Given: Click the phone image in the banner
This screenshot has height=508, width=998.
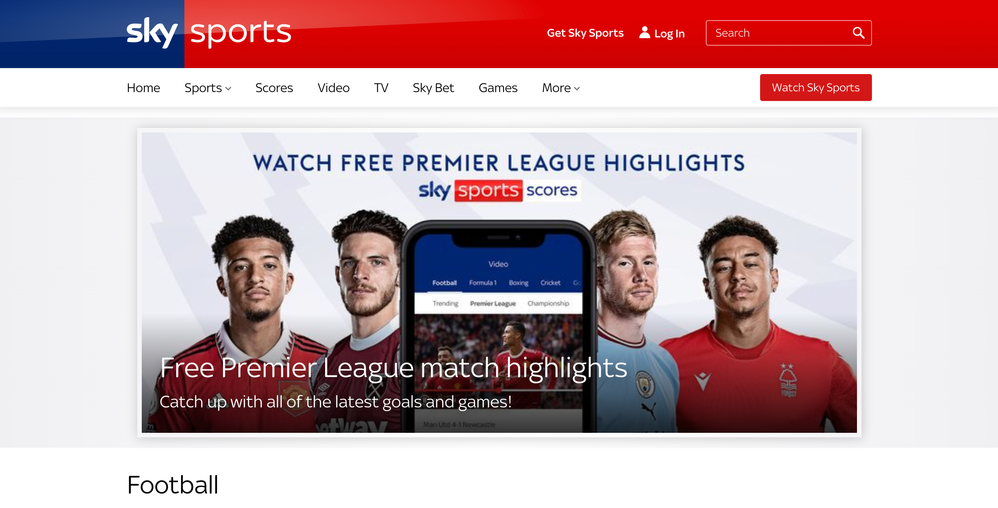Looking at the screenshot, I should click(x=498, y=326).
